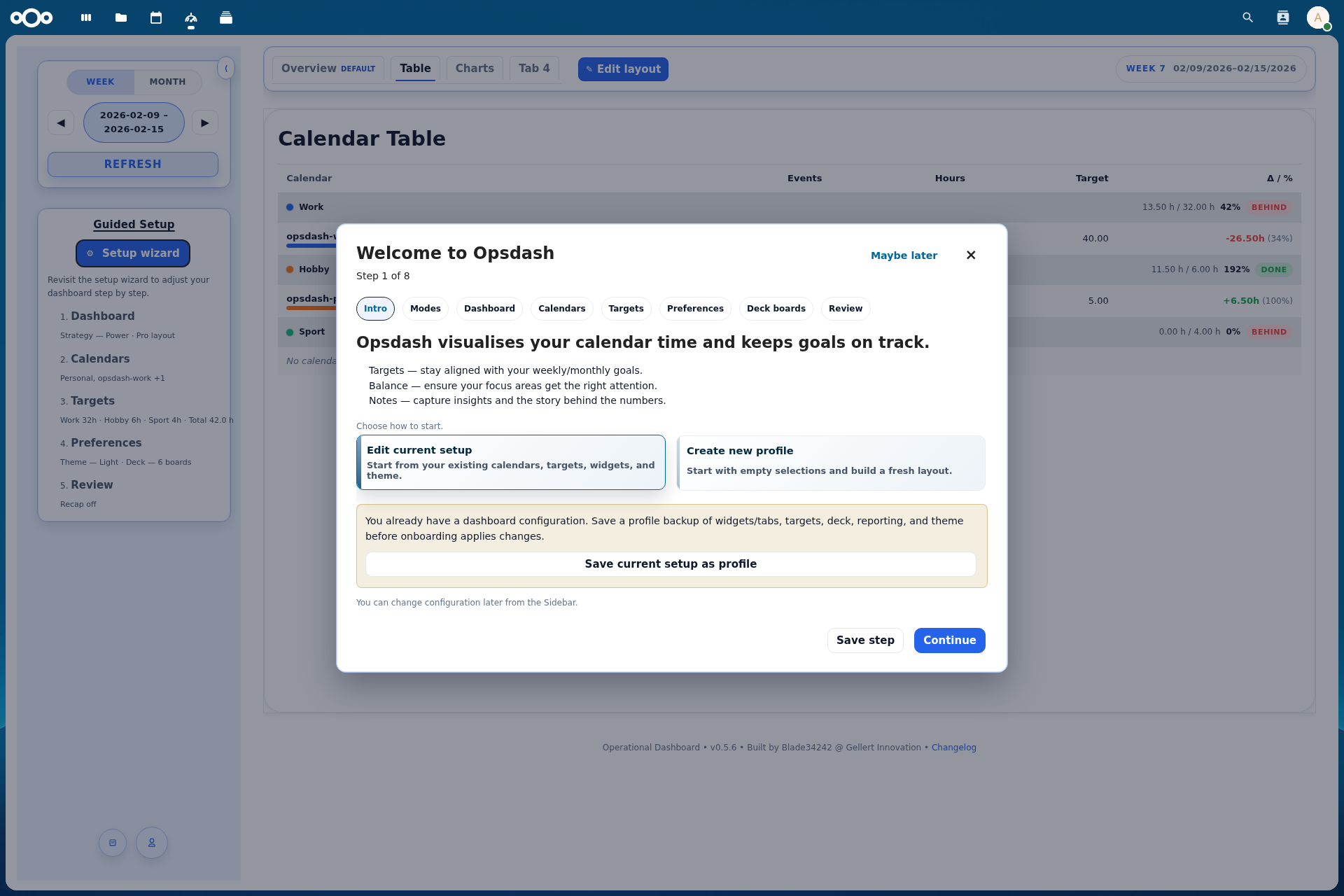
Task: Switch to the Overview tab
Action: 328,69
